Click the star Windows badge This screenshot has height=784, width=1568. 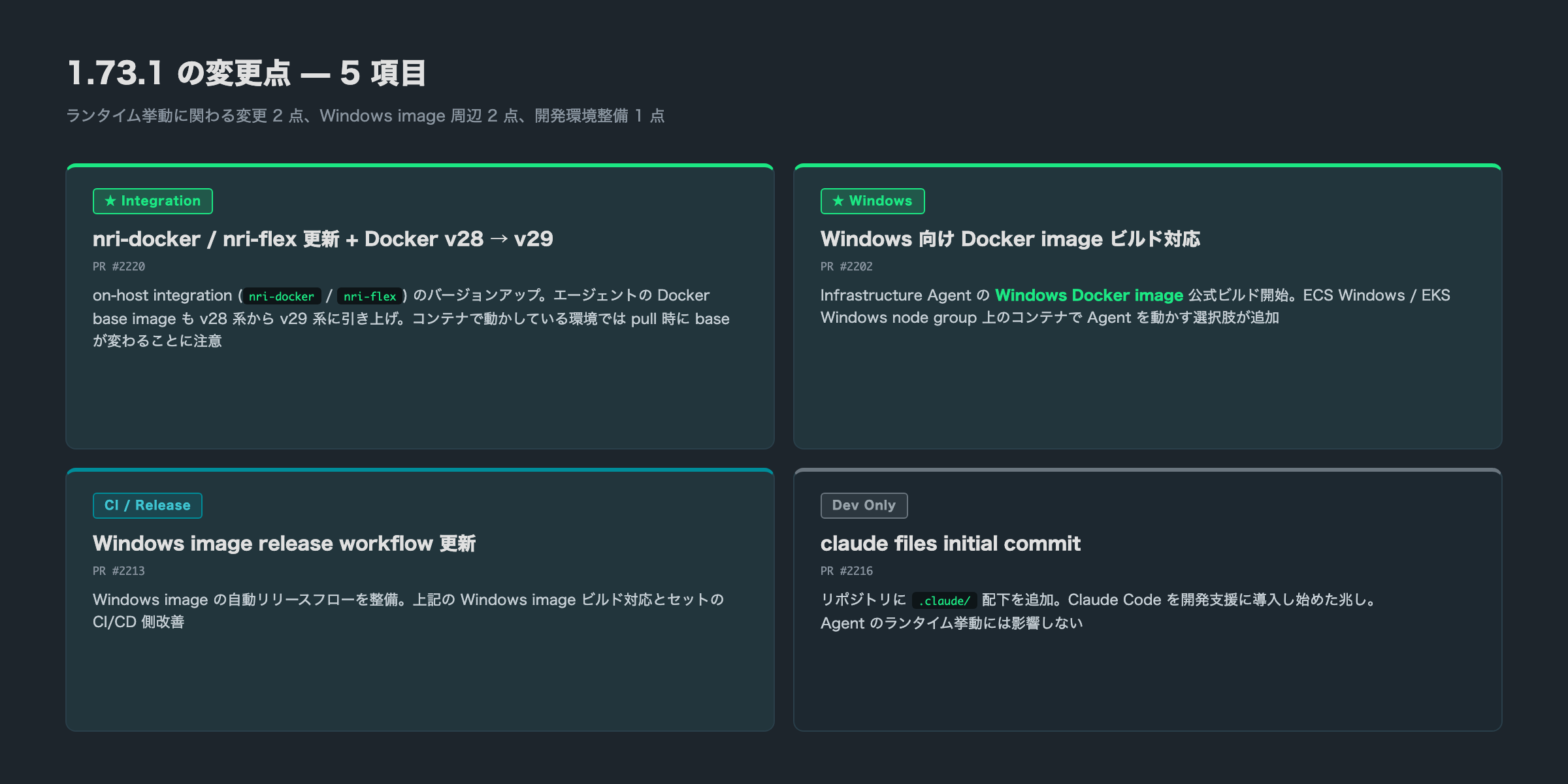872,201
